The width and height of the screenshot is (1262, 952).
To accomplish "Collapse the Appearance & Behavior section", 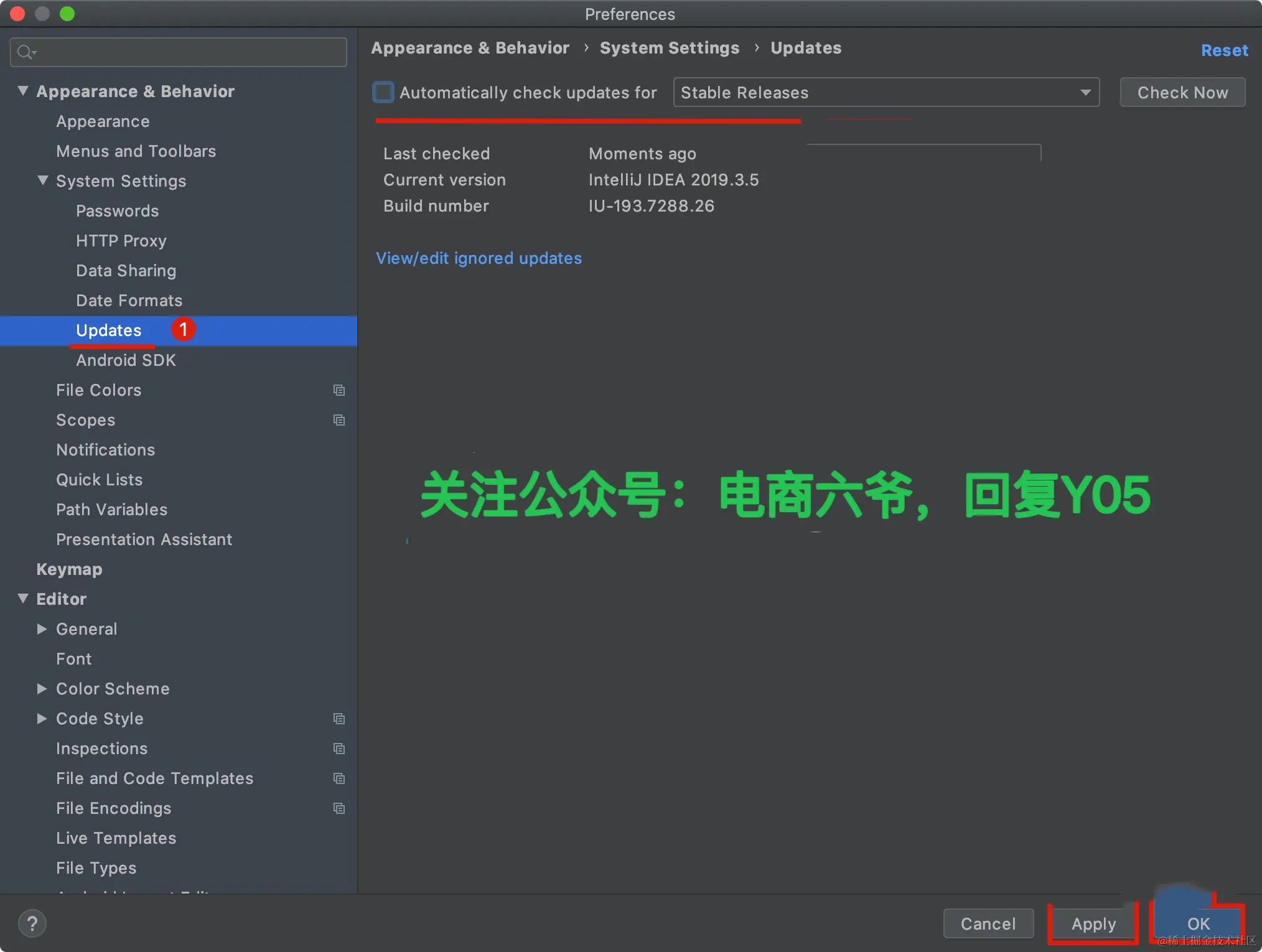I will (x=23, y=91).
